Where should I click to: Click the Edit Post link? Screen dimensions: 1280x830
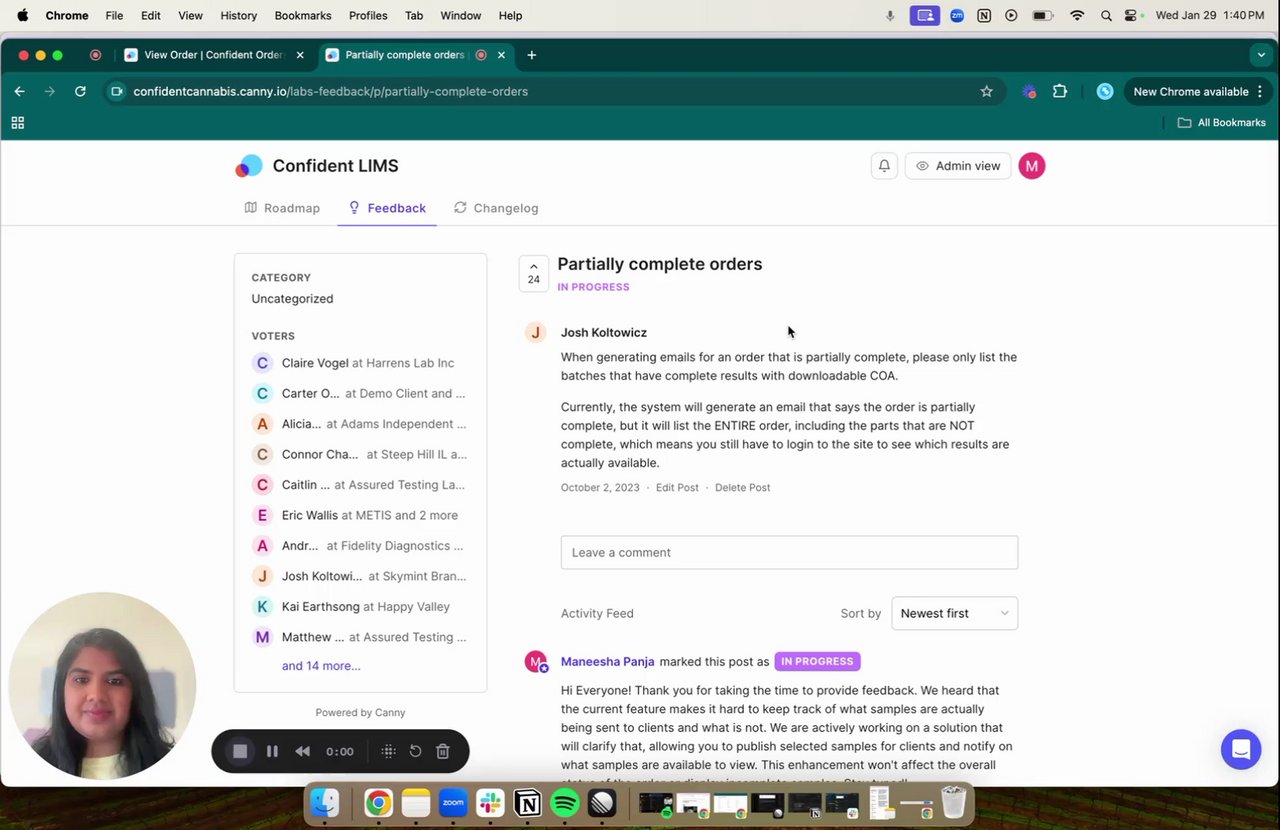coord(677,488)
